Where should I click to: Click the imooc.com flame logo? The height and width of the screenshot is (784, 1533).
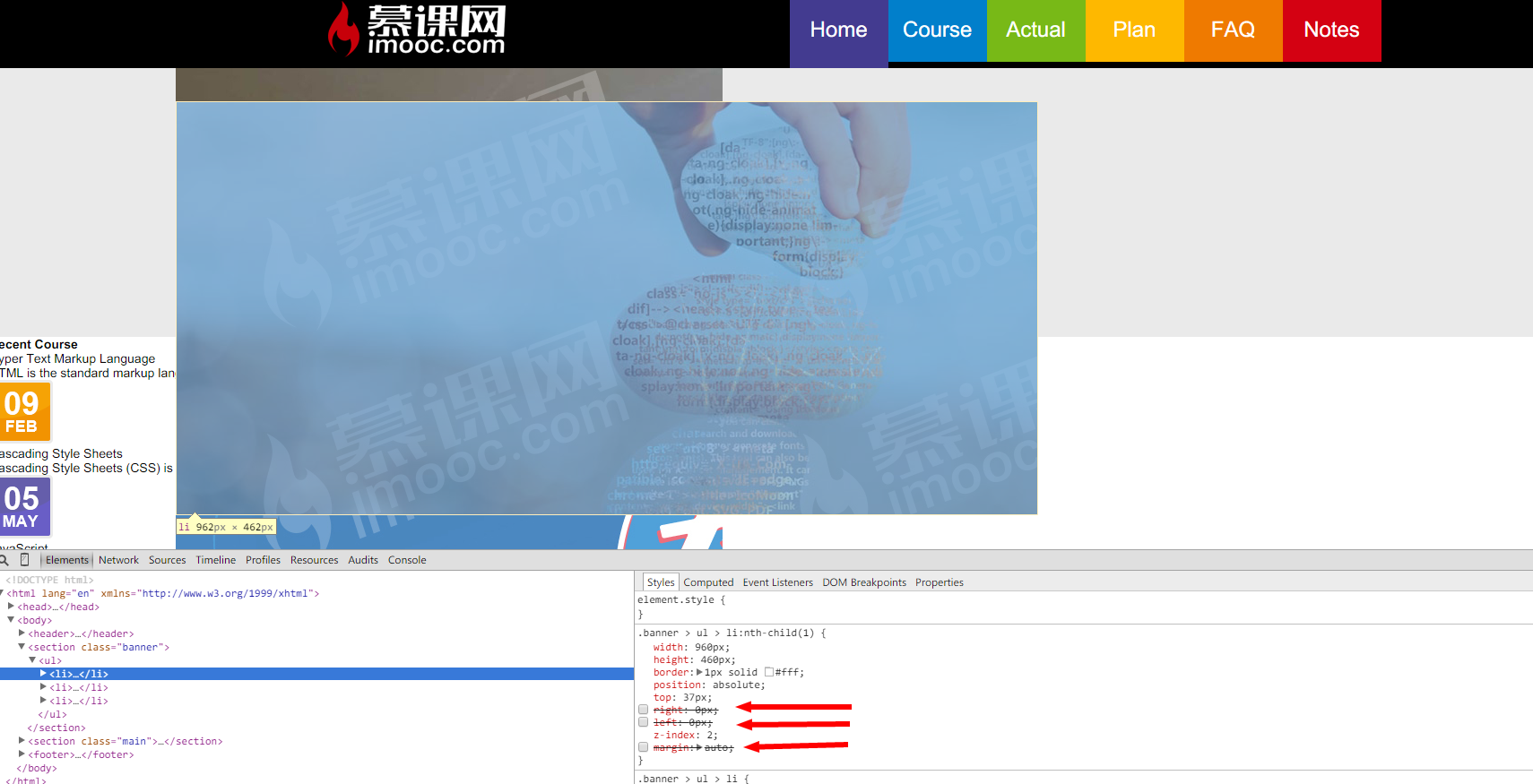point(417,30)
